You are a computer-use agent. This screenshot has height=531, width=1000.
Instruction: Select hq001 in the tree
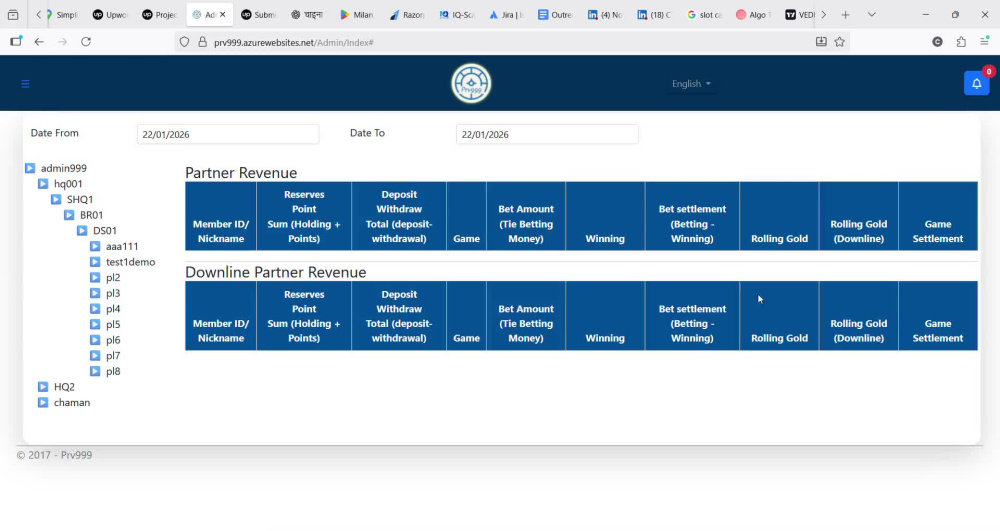pos(68,184)
